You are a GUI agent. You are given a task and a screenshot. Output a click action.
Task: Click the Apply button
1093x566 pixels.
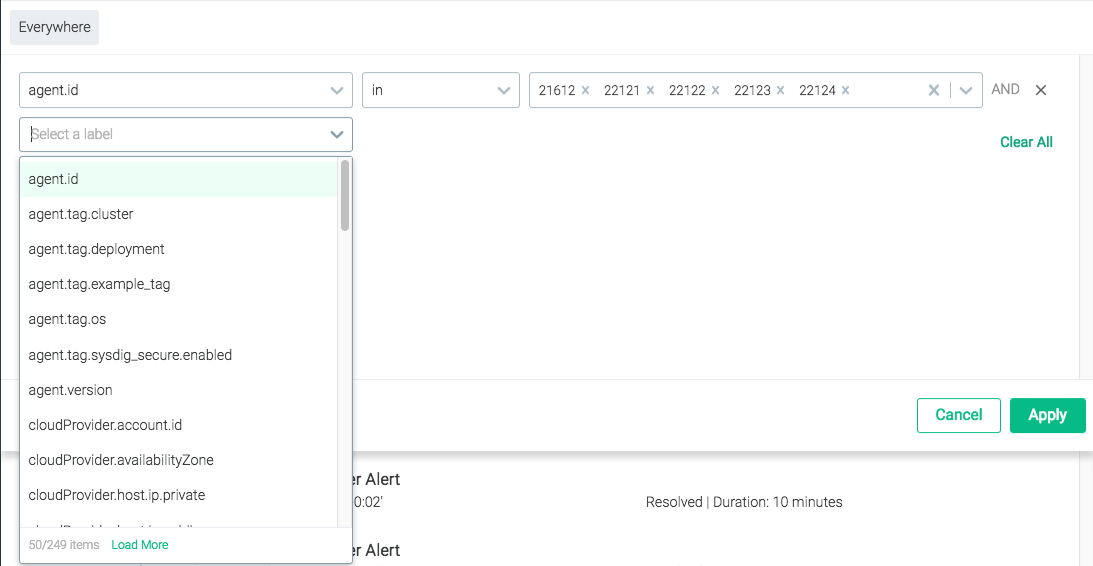click(1048, 415)
